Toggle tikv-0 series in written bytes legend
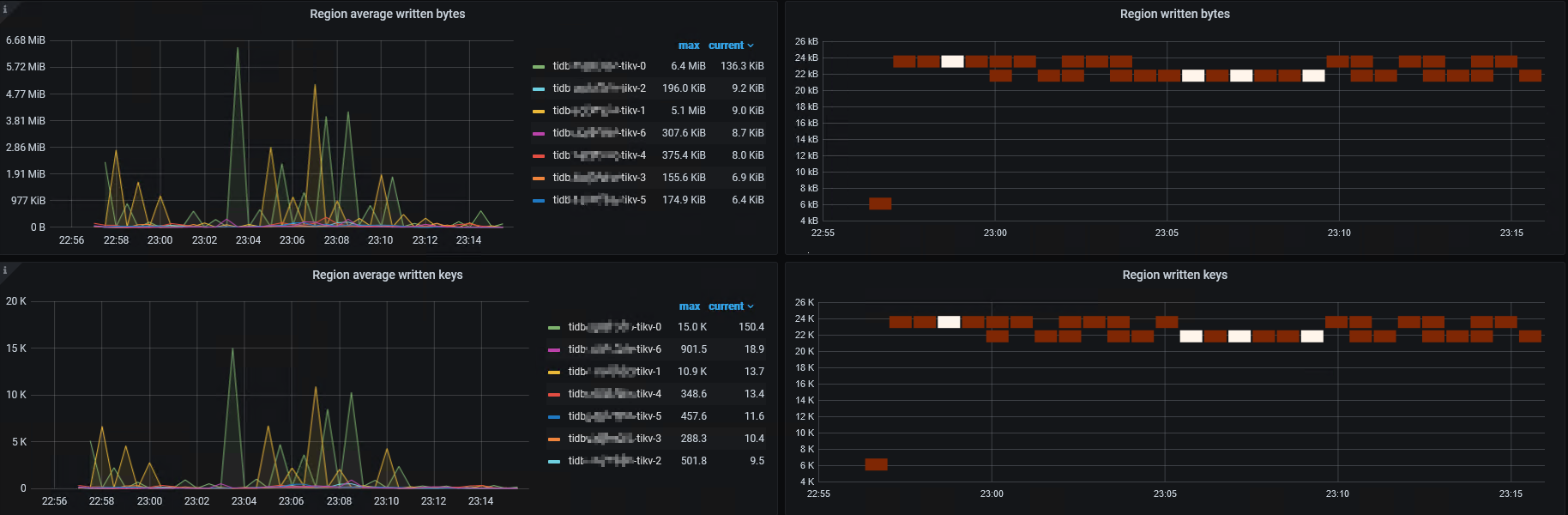The image size is (1568, 515). (x=599, y=66)
